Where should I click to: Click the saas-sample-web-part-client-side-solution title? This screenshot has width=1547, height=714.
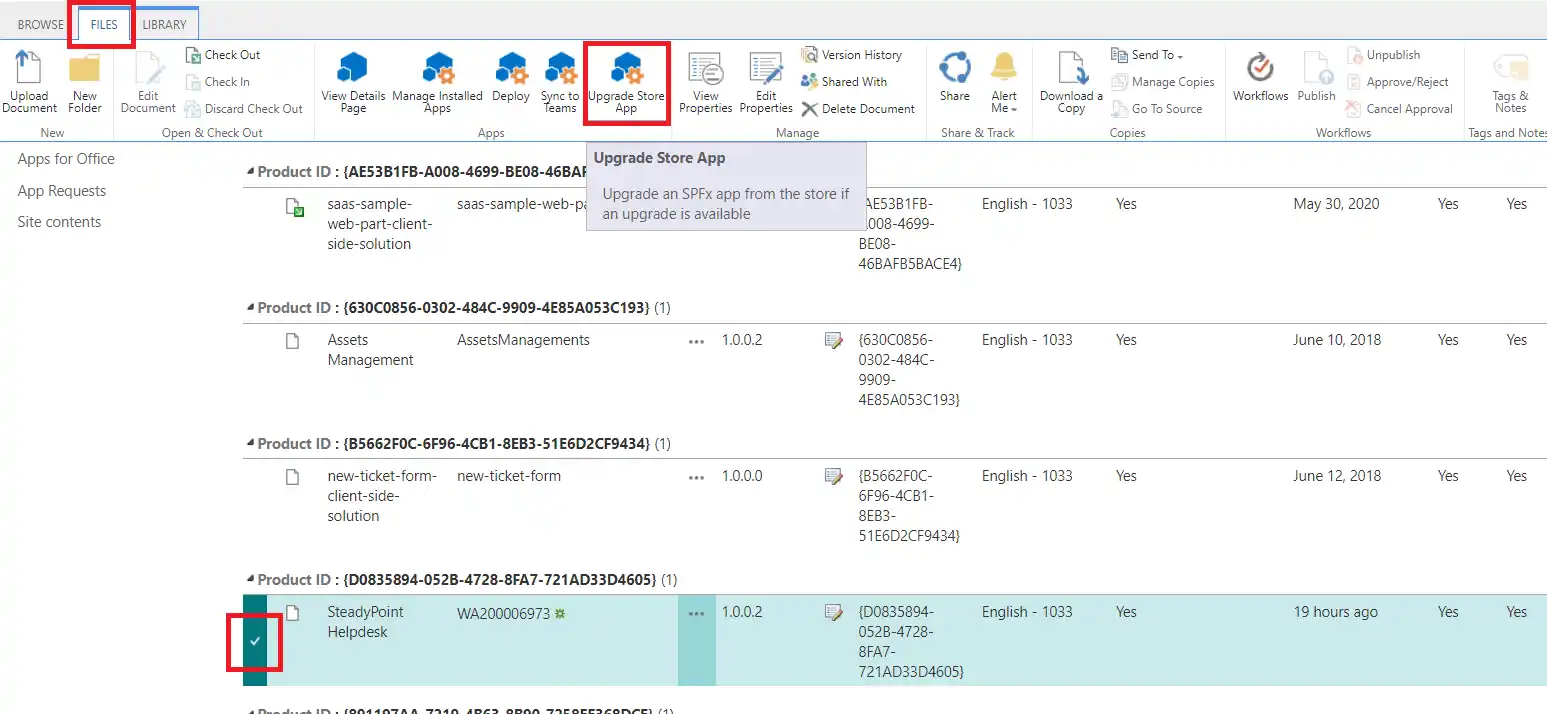tap(382, 224)
